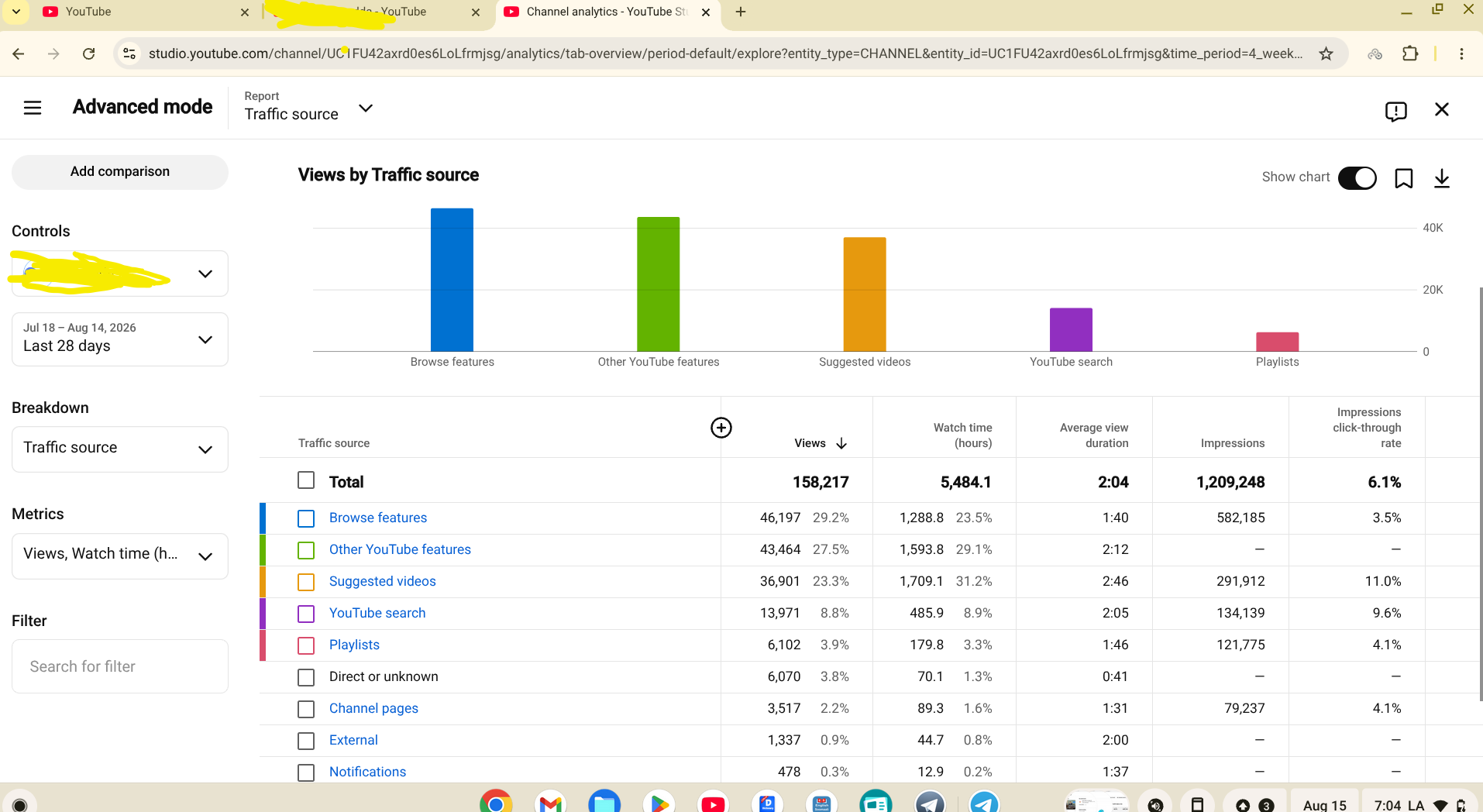This screenshot has height=812, width=1483.
Task: Click the Search for filter field
Action: (120, 666)
